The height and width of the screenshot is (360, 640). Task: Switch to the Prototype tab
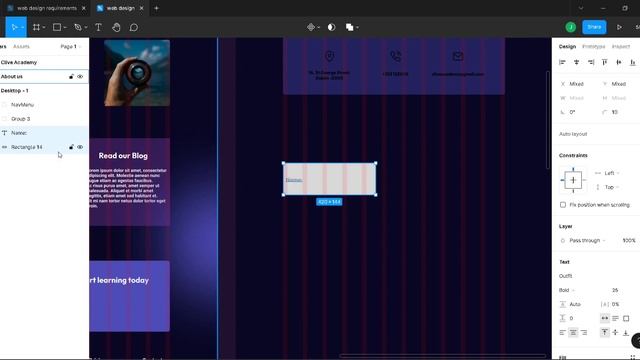[593, 47]
